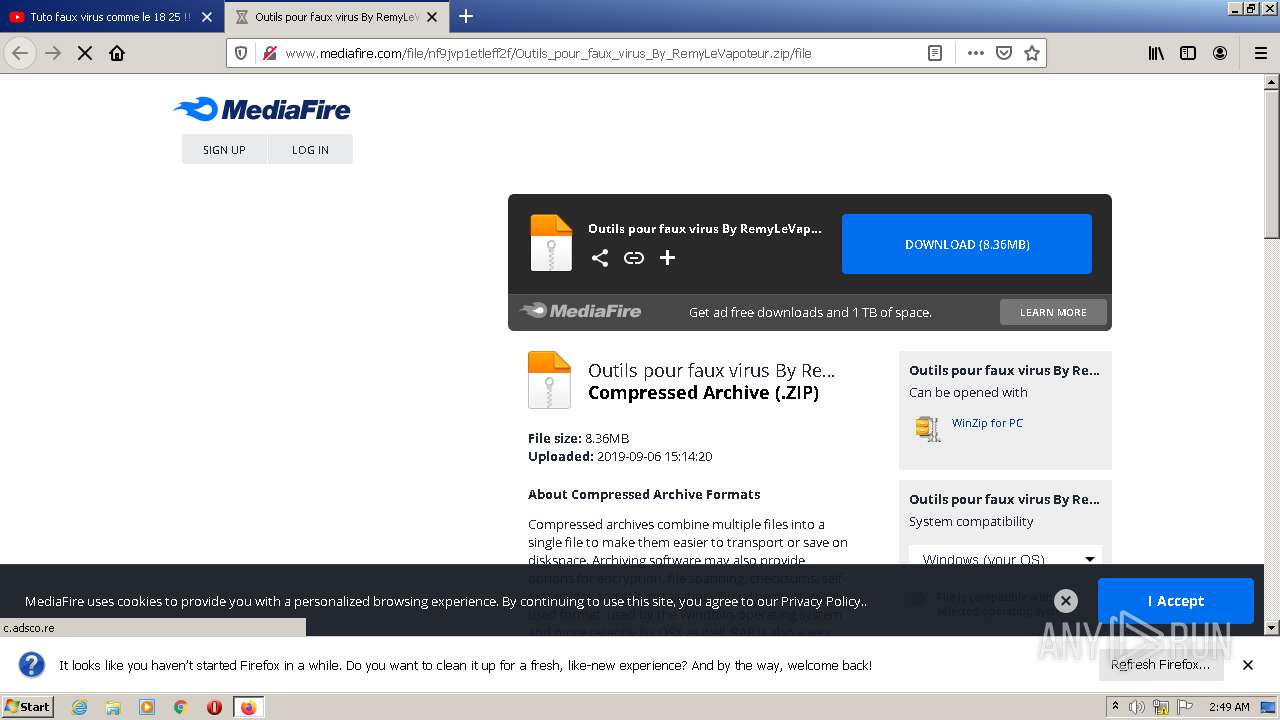The image size is (1280, 720).
Task: Open WinZip for PC link
Action: click(x=987, y=423)
